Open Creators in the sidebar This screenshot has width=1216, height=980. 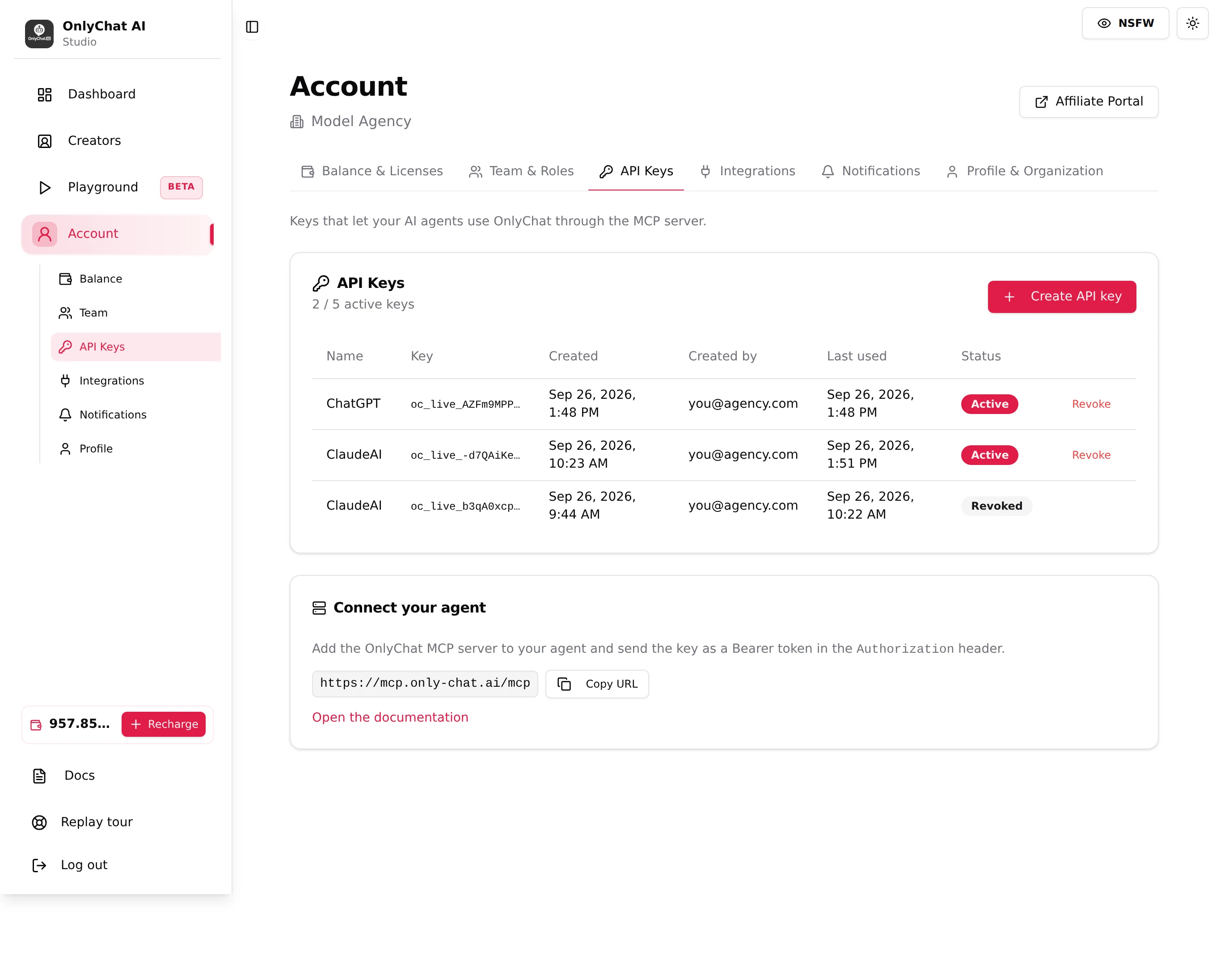pyautogui.click(x=118, y=140)
